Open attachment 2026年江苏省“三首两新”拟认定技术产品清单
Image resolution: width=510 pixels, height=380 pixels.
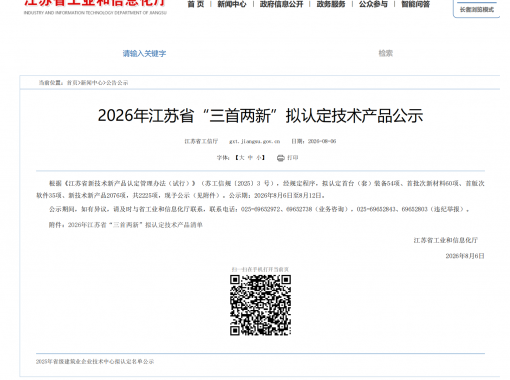pos(135,225)
